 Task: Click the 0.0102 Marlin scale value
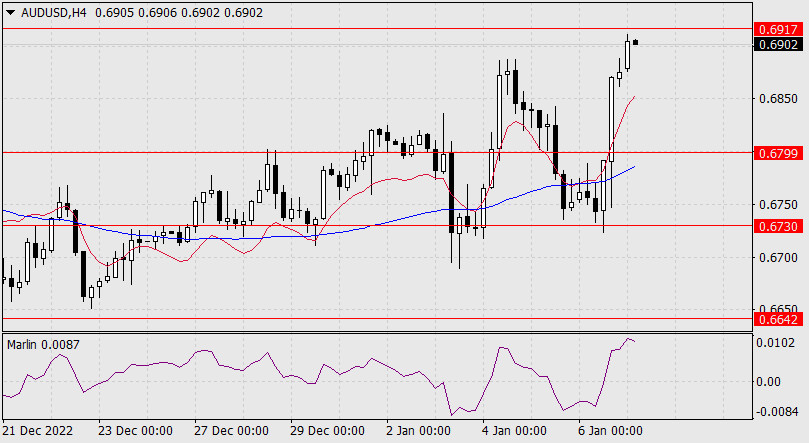775,343
